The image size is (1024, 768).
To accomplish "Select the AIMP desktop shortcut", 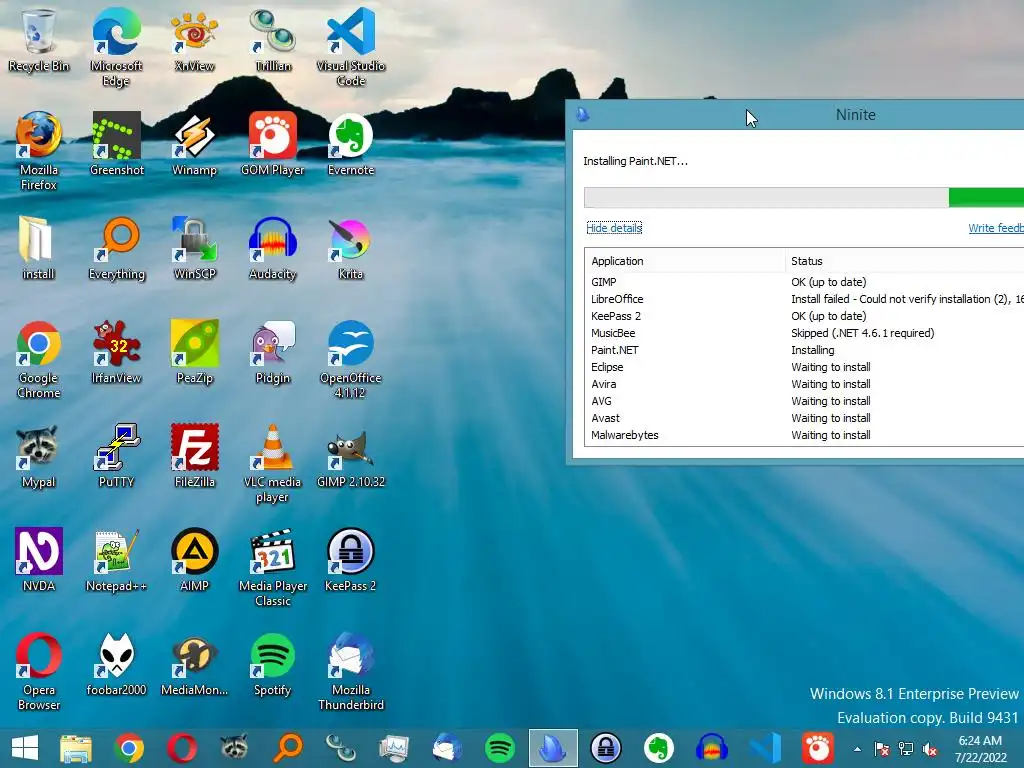I will pyautogui.click(x=194, y=560).
